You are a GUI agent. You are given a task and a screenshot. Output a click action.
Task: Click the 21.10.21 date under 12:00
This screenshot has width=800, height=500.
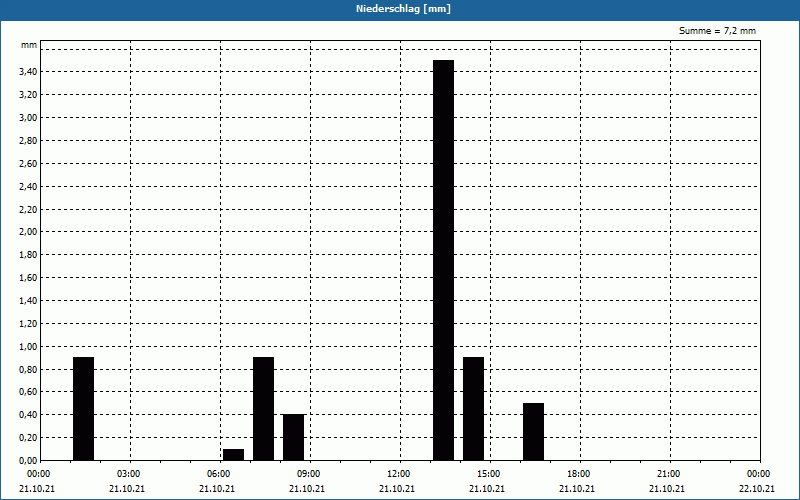pos(397,489)
